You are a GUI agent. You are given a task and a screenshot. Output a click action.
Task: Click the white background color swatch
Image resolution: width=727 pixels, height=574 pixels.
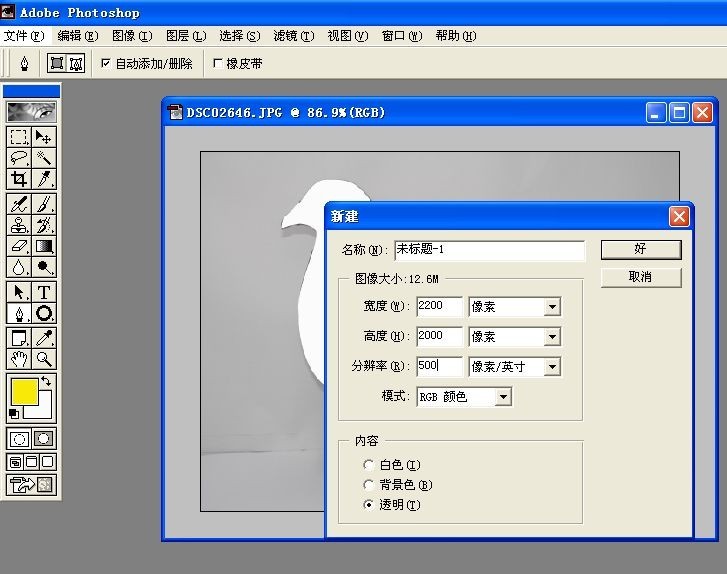43,410
